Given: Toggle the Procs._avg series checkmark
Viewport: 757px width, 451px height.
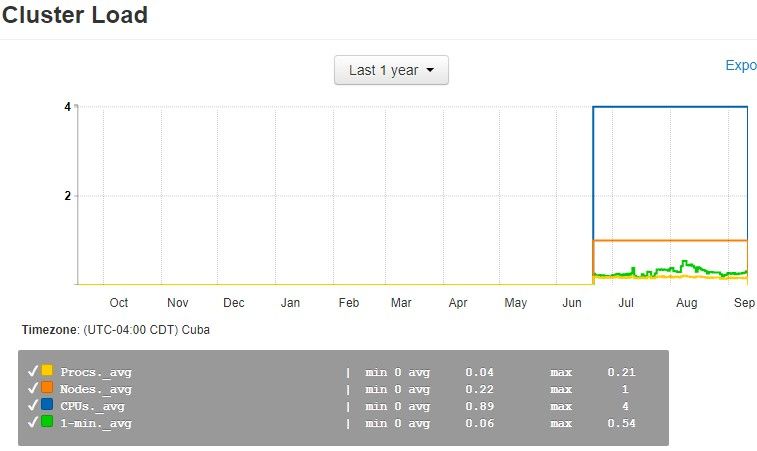Looking at the screenshot, I should [33, 372].
